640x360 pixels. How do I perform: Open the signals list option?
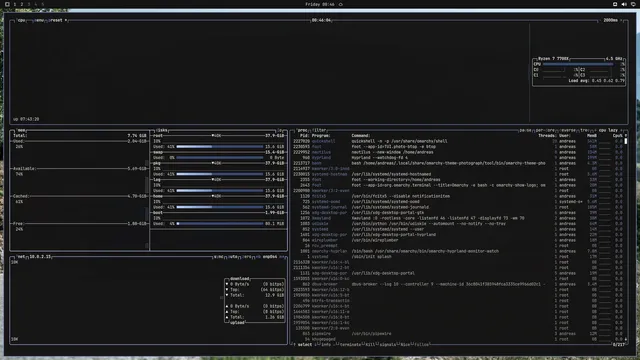coord(387,345)
